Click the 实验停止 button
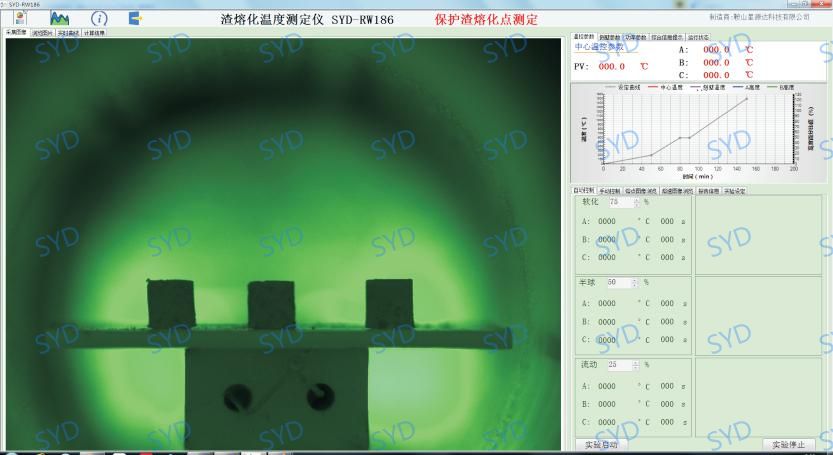This screenshot has width=833, height=455. [788, 445]
